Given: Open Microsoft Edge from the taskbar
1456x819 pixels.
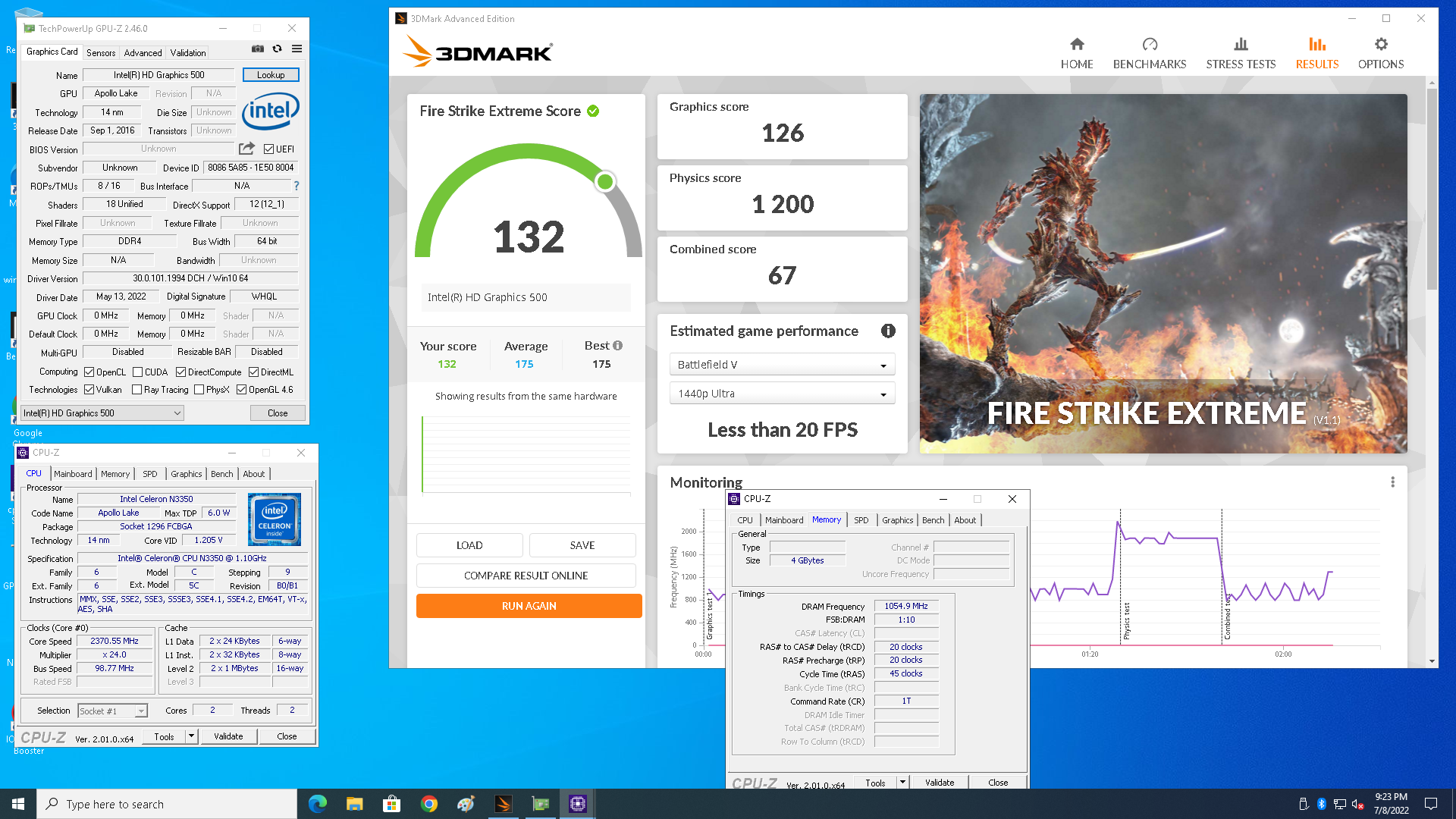Looking at the screenshot, I should coord(318,804).
